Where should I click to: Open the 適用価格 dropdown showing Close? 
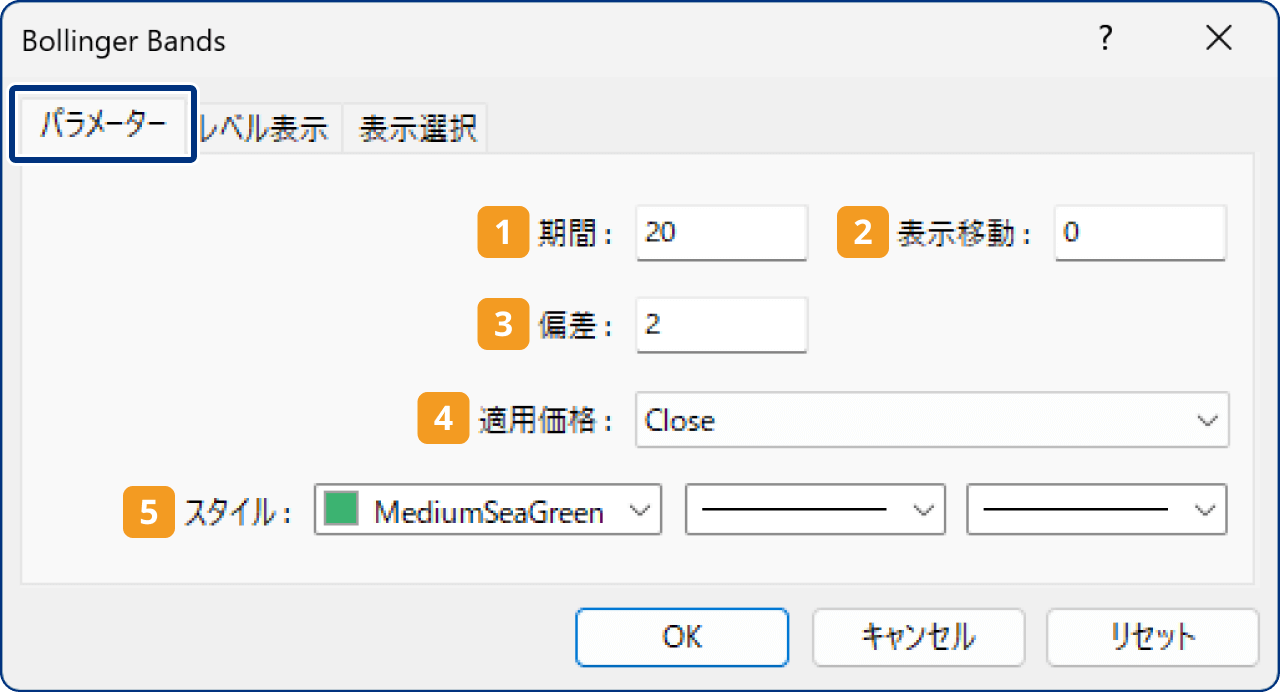tap(930, 420)
